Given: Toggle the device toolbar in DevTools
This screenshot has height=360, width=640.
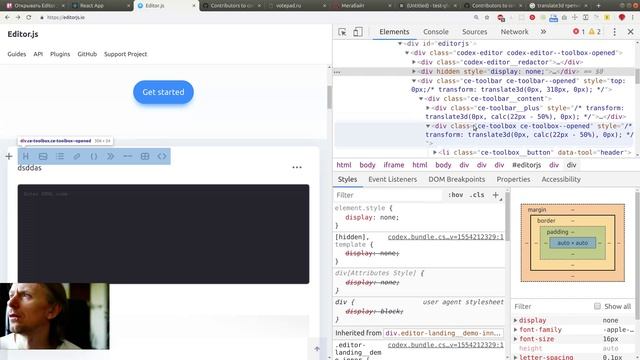Looking at the screenshot, I should 358,32.
